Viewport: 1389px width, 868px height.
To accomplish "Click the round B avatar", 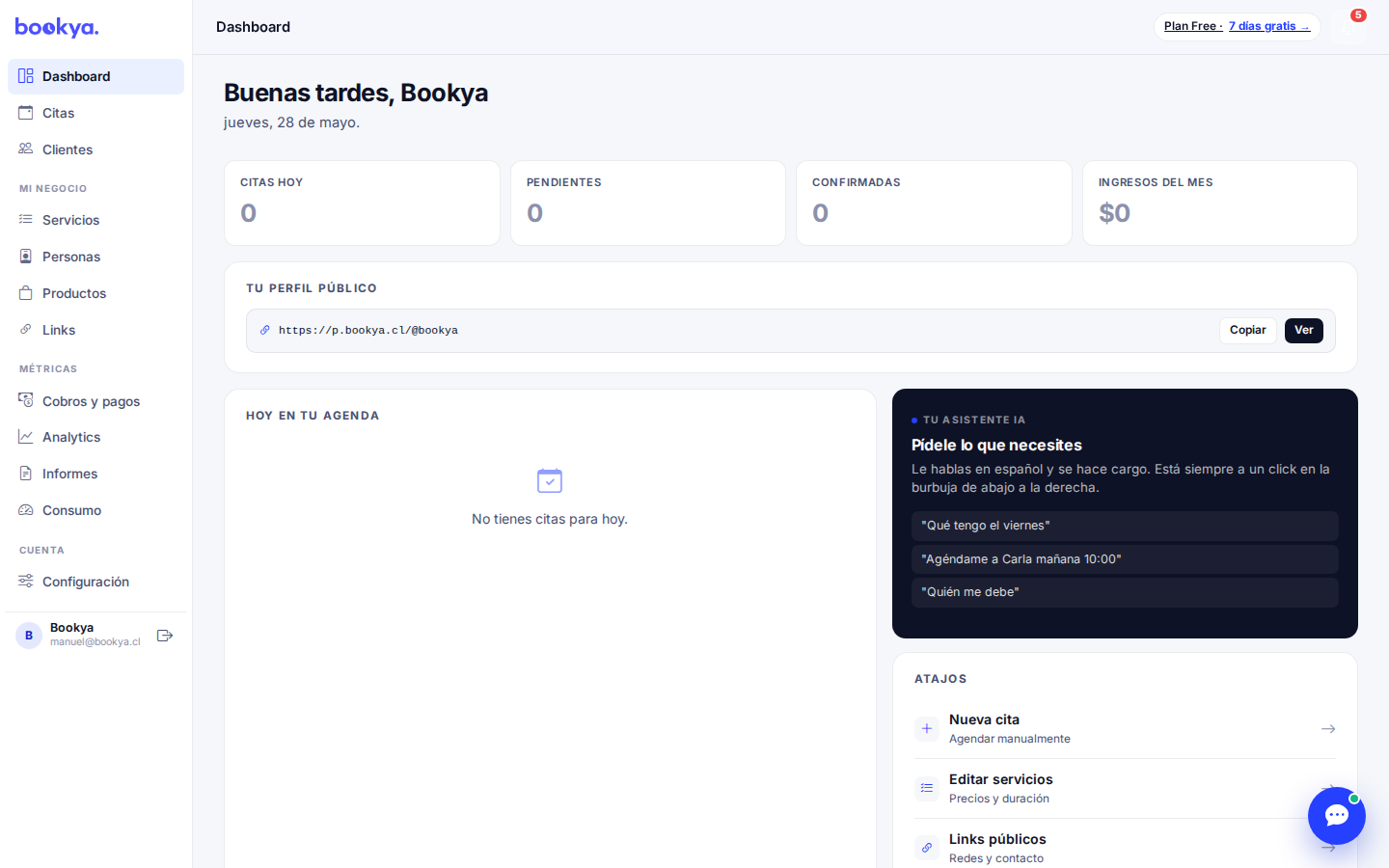I will click(29, 636).
